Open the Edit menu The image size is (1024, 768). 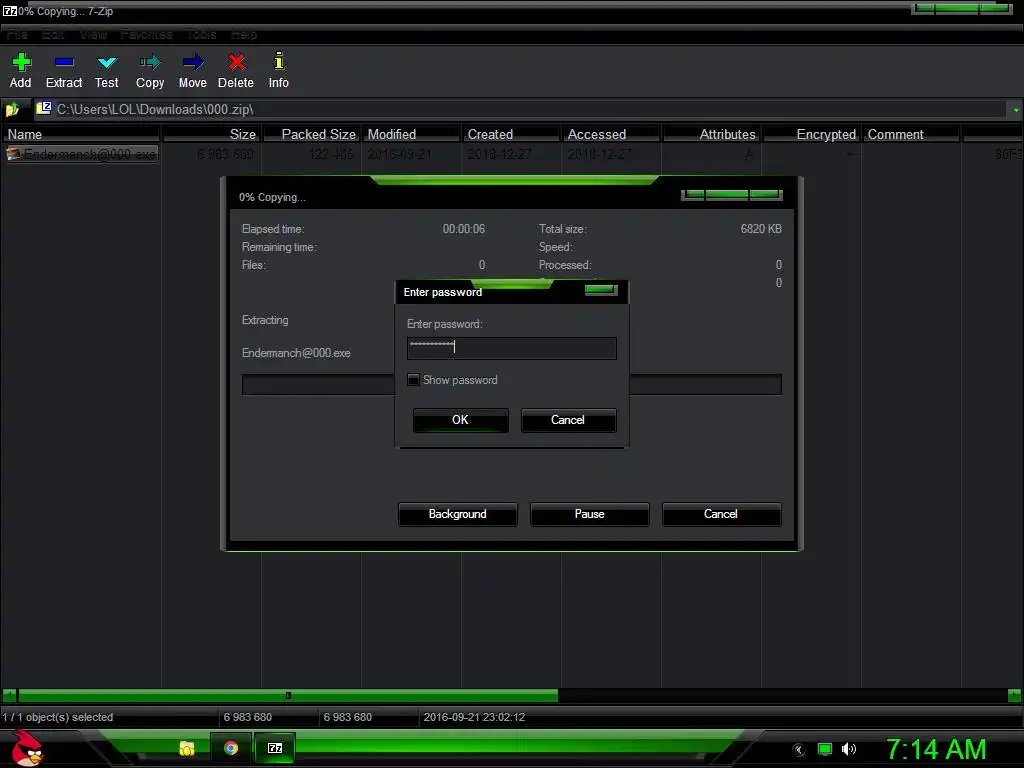pyautogui.click(x=53, y=35)
